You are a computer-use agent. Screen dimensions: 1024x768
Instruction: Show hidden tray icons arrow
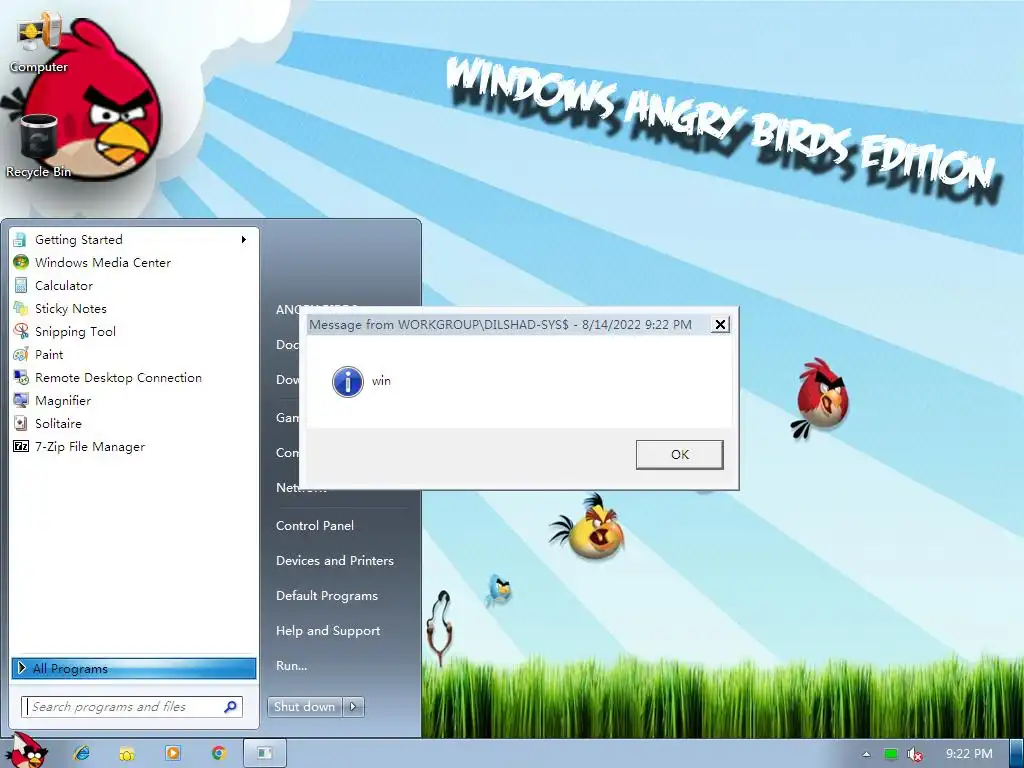point(866,754)
